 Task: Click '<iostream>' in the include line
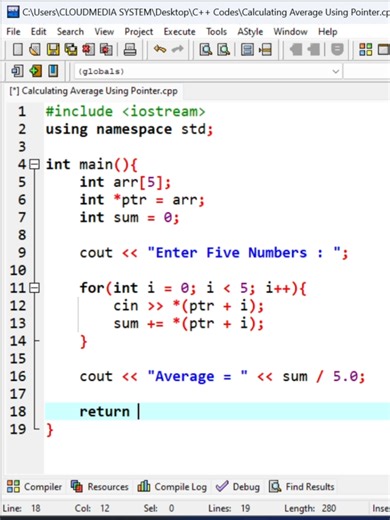tap(164, 111)
